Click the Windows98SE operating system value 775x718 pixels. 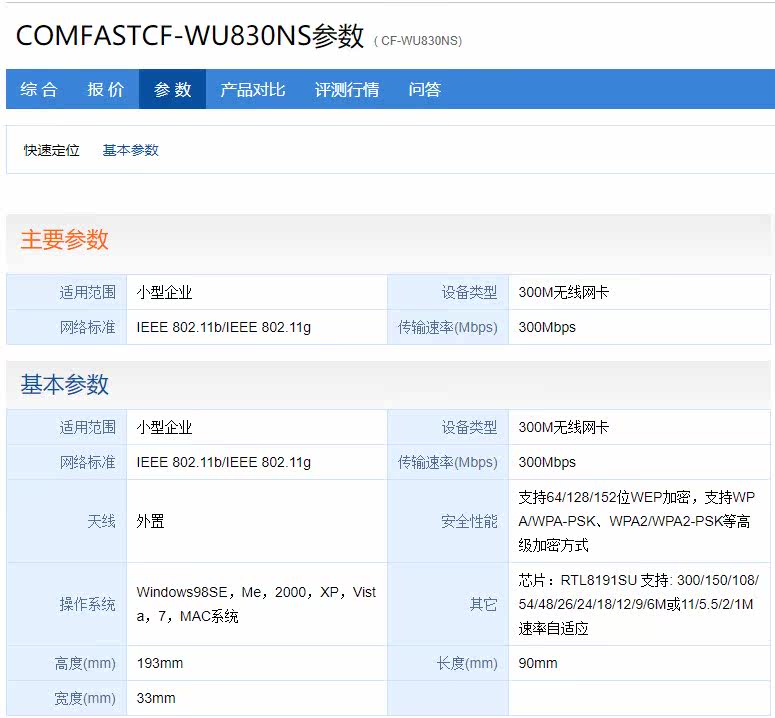256,604
